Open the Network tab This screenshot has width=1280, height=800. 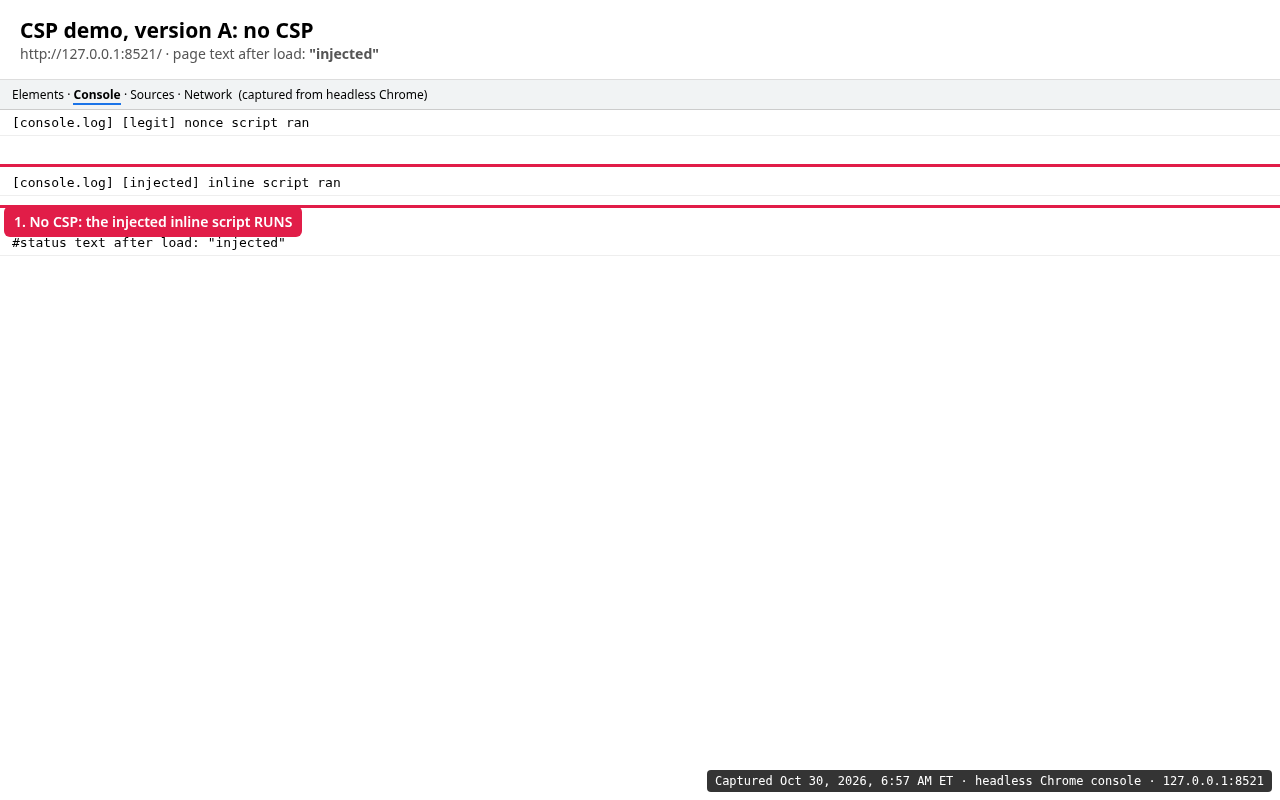coord(208,95)
